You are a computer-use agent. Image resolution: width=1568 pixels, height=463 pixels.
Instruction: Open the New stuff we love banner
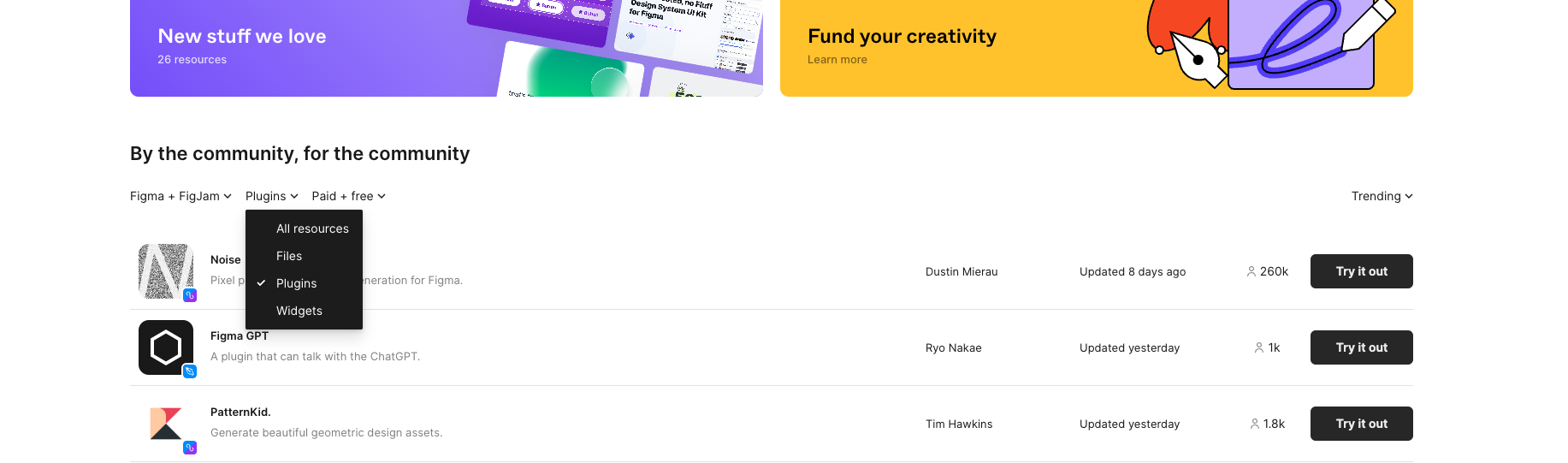447,48
